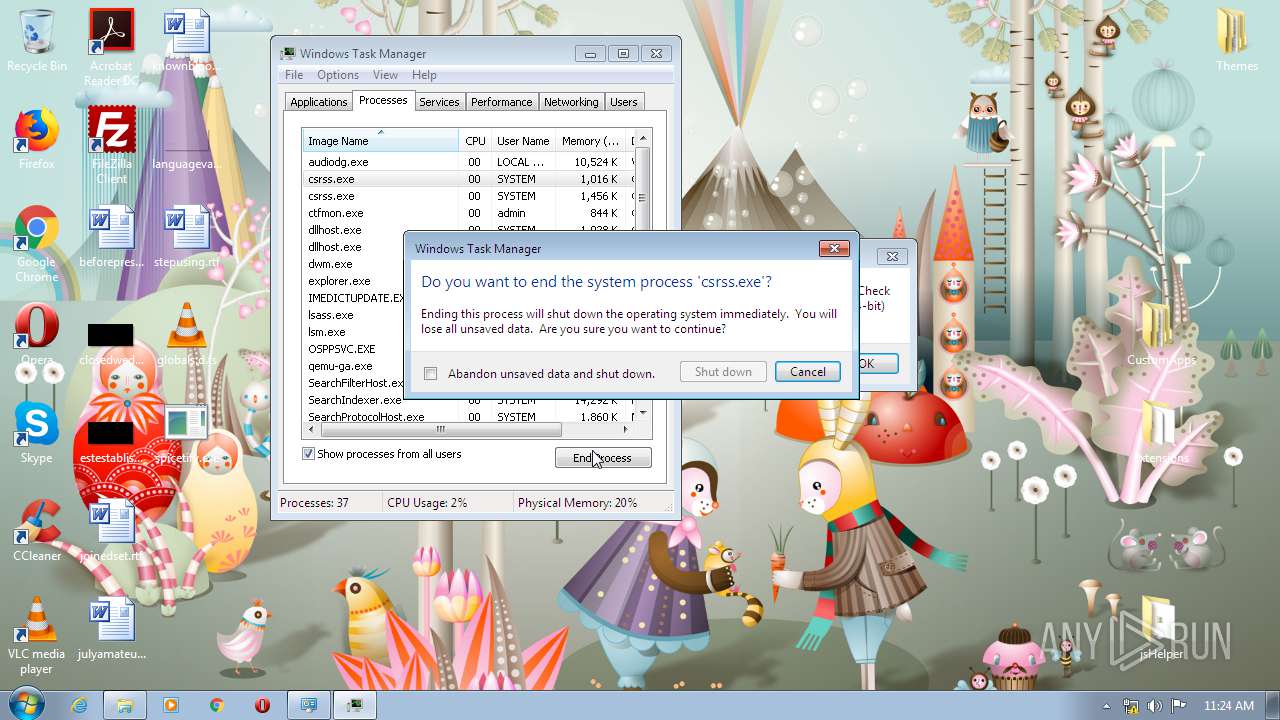Select the qemu-ga.exe process row
Viewport: 1280px width, 720px height.
click(355, 366)
